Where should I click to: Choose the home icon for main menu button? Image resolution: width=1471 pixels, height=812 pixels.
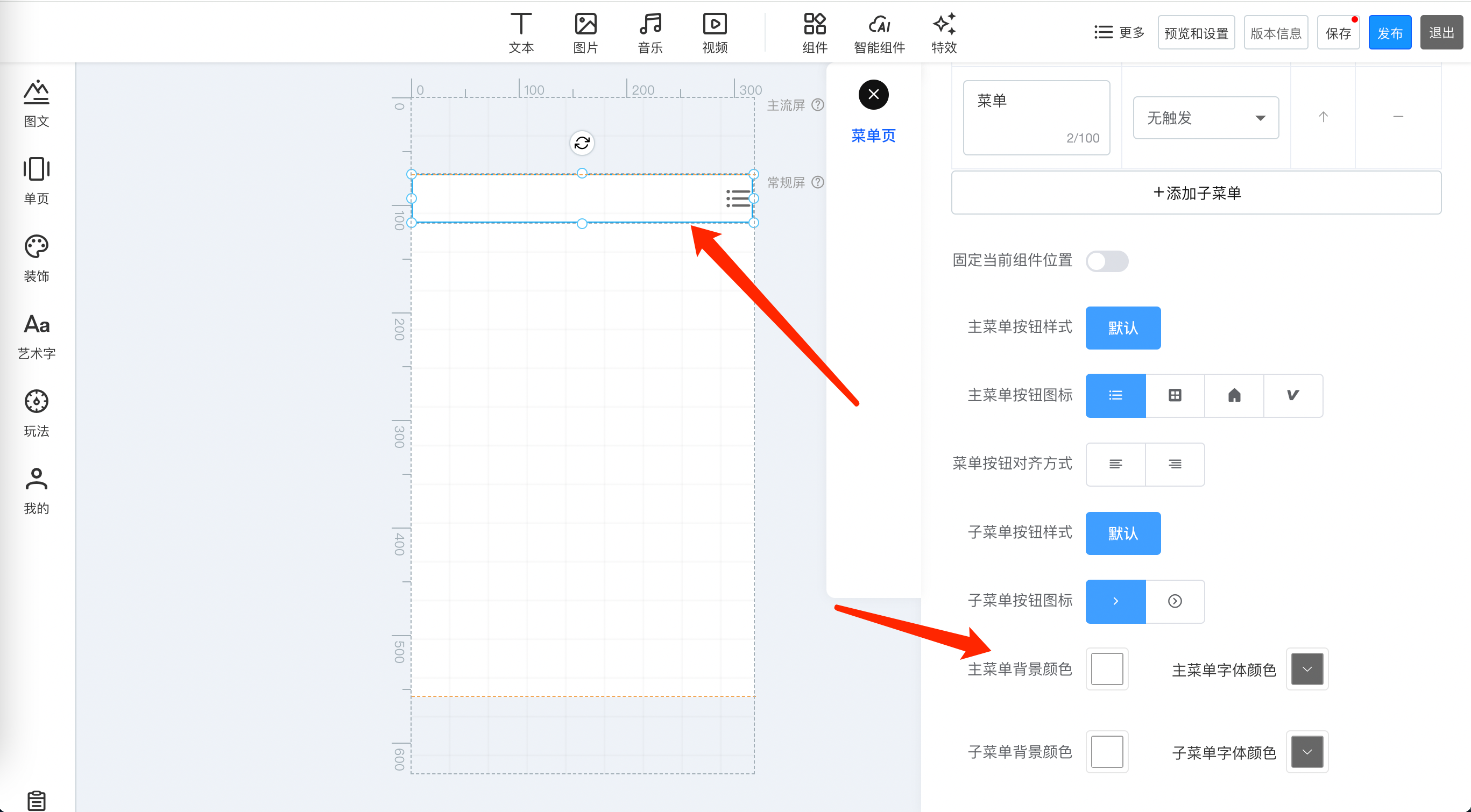click(x=1234, y=395)
